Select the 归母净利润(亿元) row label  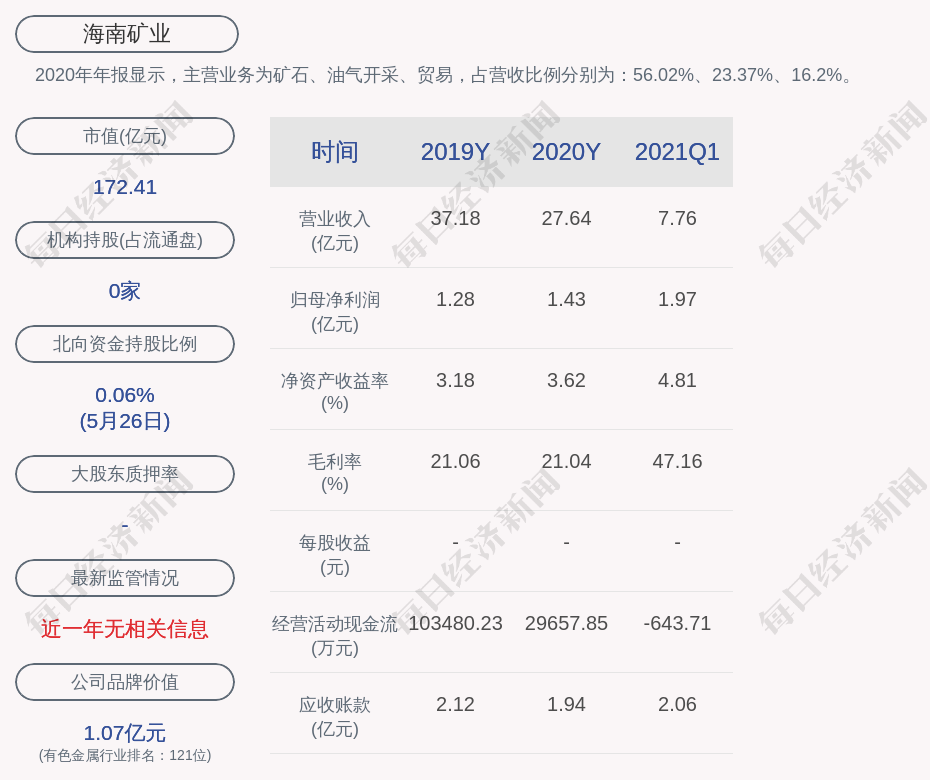click(335, 312)
